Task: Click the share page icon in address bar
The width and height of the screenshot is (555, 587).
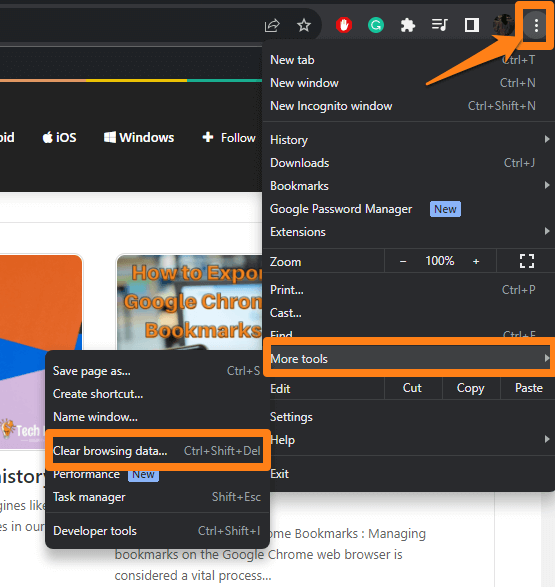Action: (x=272, y=25)
